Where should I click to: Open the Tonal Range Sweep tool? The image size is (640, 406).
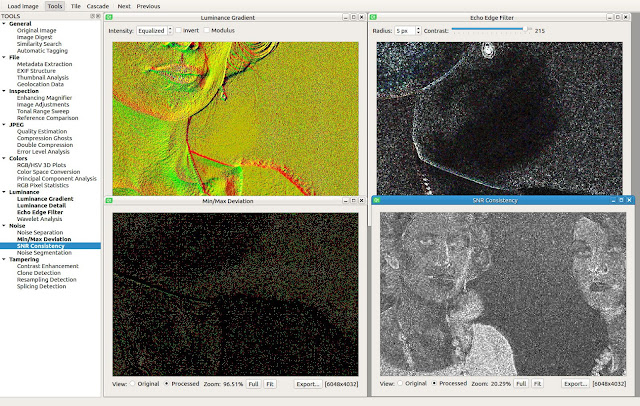(x=43, y=111)
